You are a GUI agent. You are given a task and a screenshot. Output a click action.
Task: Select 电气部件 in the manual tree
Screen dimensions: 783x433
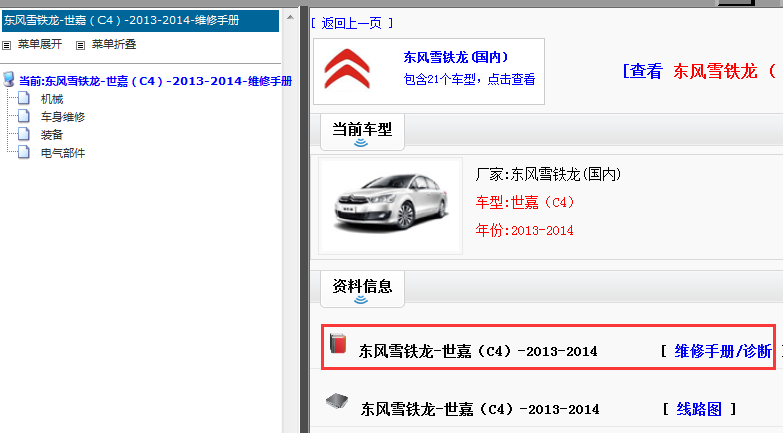[x=63, y=153]
